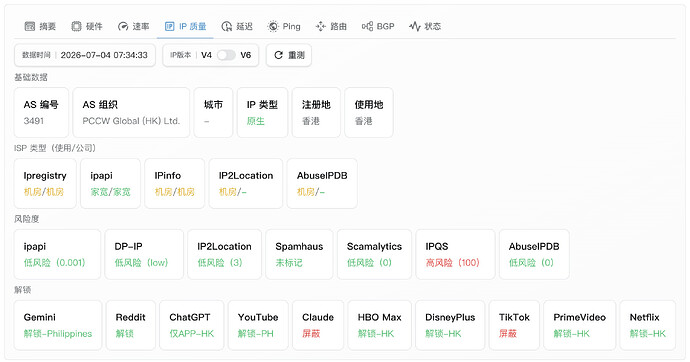
Task: Click the HBO Max 解锁-HK card
Action: click(x=380, y=325)
